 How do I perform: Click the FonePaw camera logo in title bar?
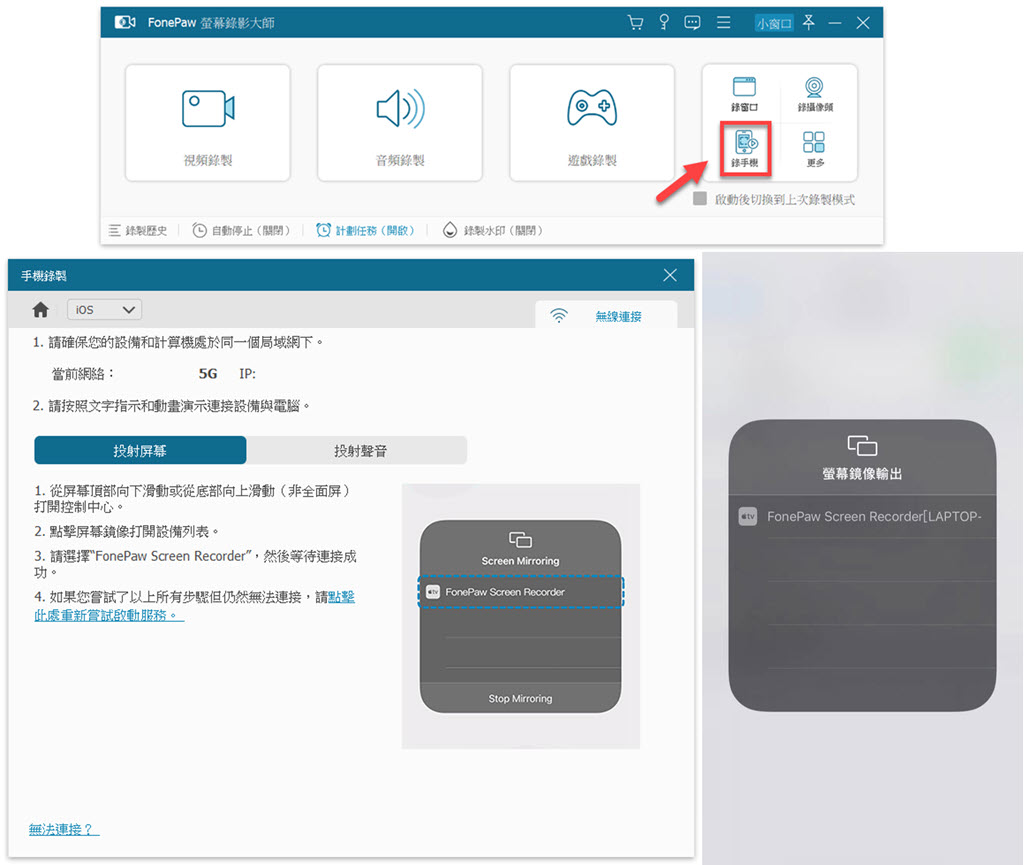coord(125,23)
